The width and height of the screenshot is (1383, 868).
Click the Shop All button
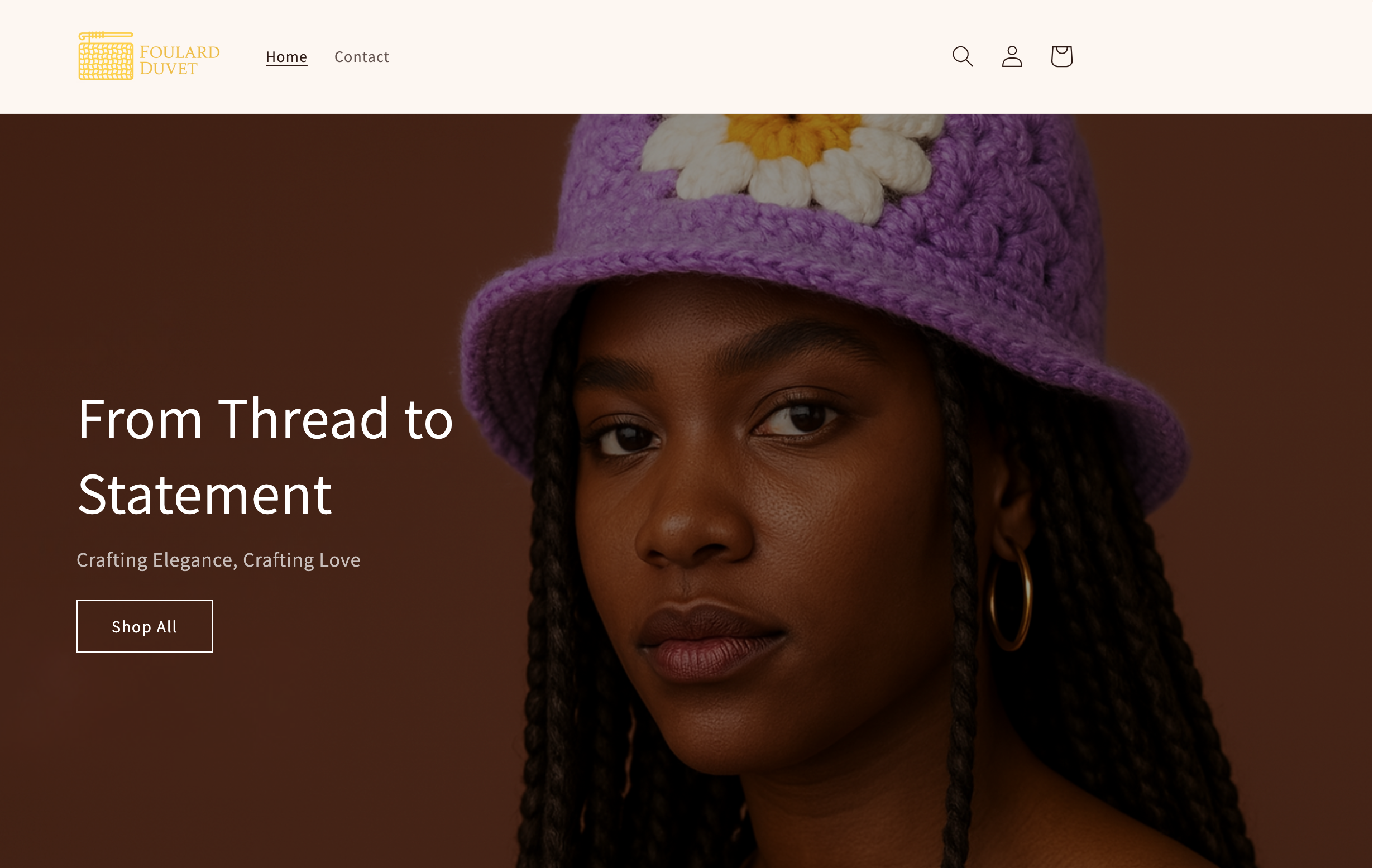click(144, 626)
